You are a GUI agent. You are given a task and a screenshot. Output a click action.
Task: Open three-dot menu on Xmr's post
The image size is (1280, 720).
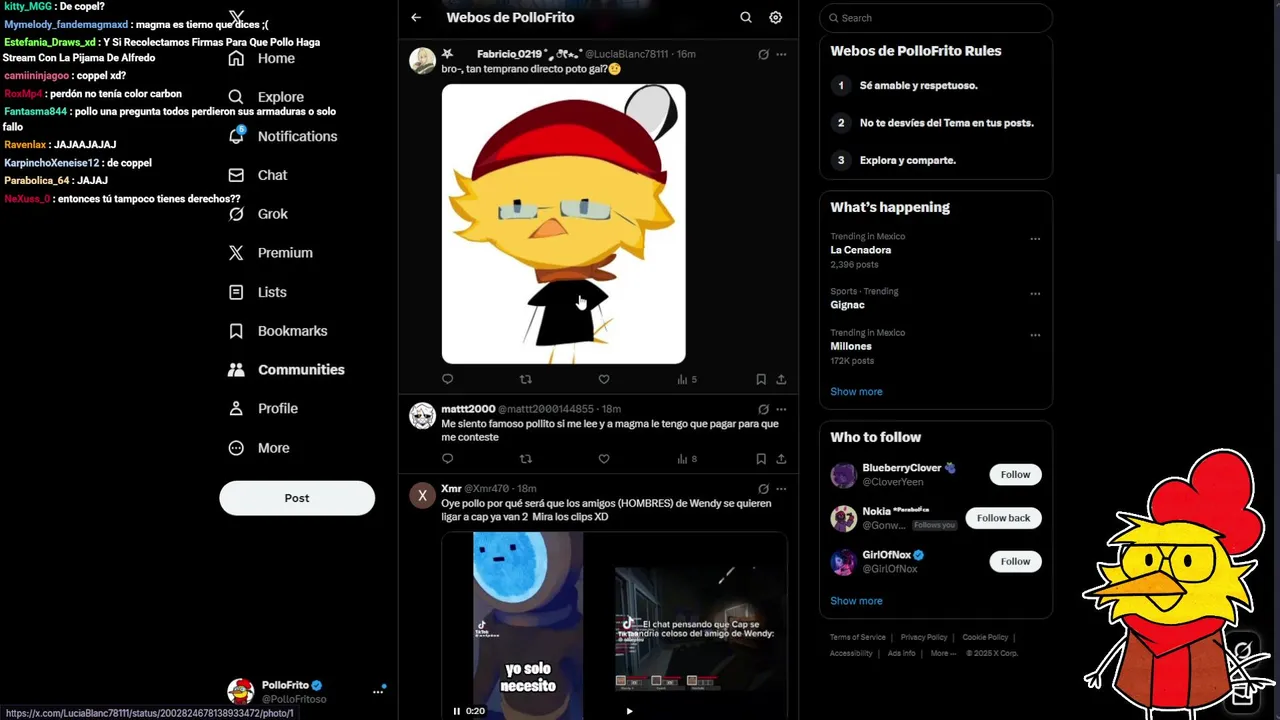pyautogui.click(x=781, y=489)
